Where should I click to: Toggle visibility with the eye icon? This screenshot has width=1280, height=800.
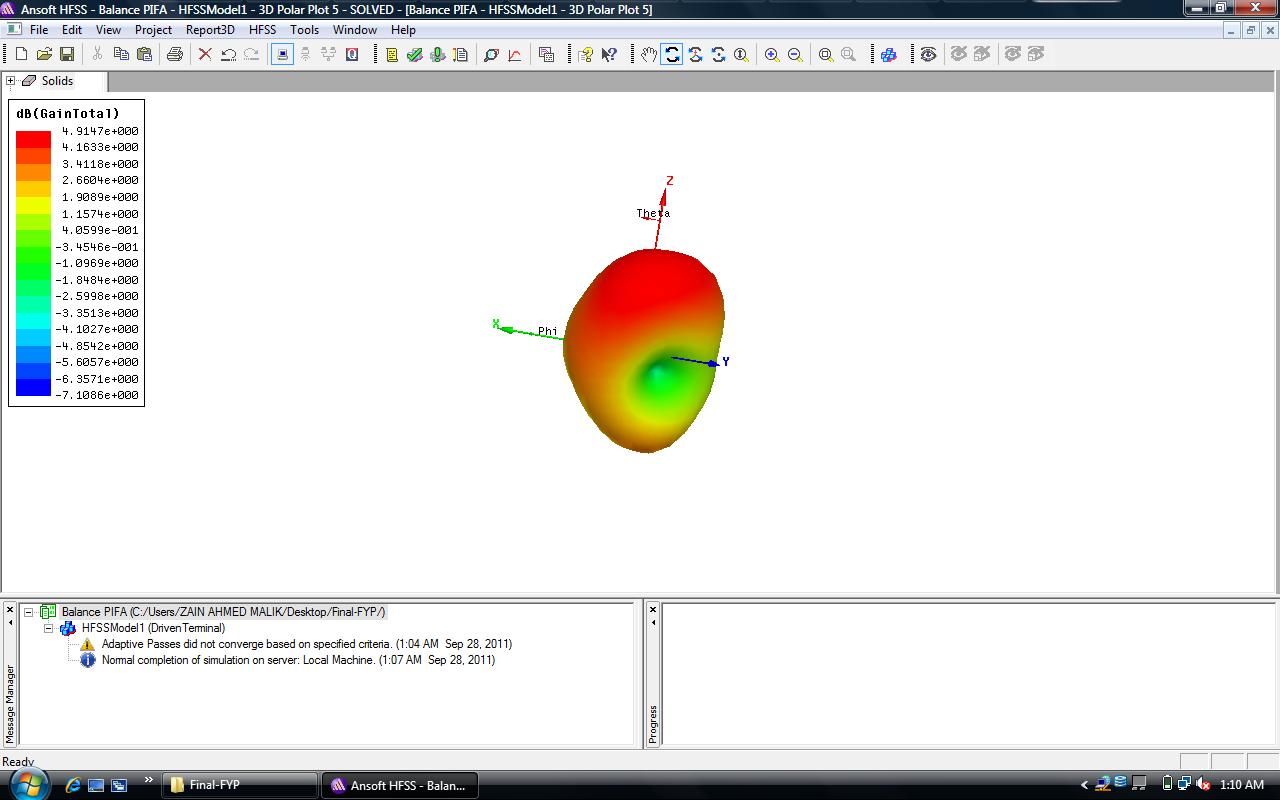click(x=928, y=54)
